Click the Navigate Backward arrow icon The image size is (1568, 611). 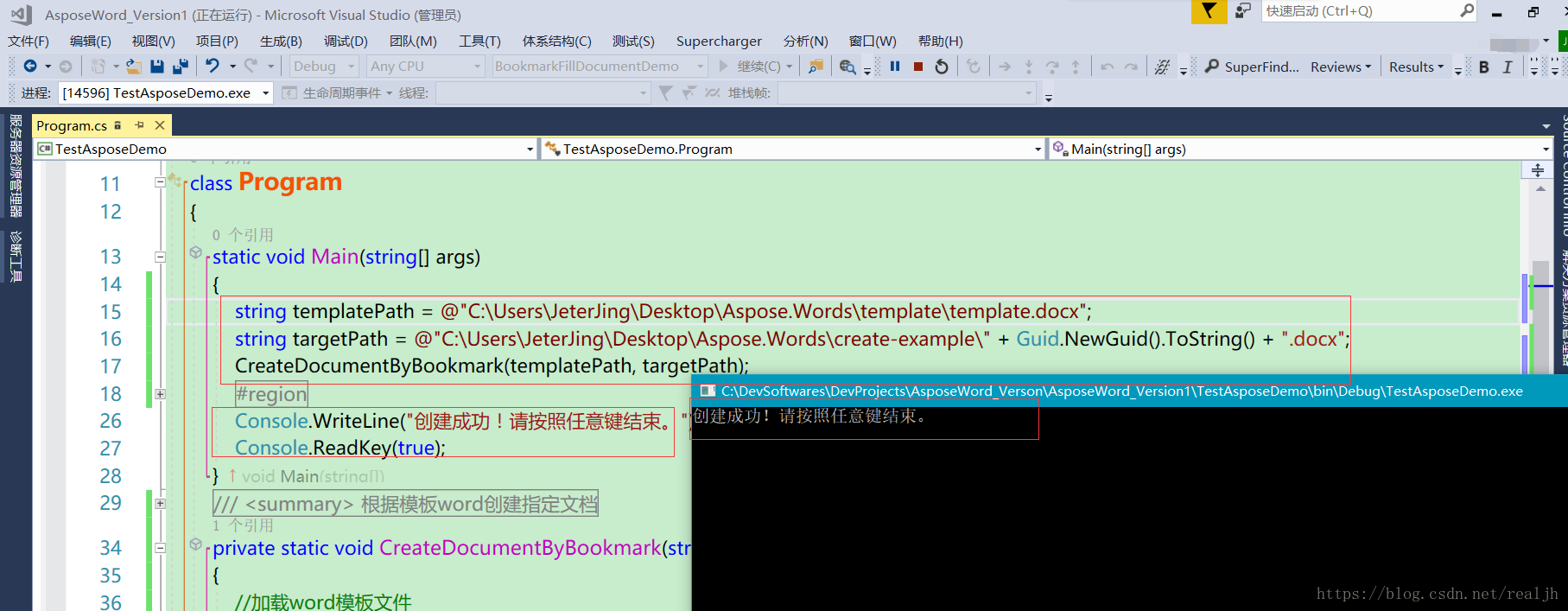tap(30, 67)
